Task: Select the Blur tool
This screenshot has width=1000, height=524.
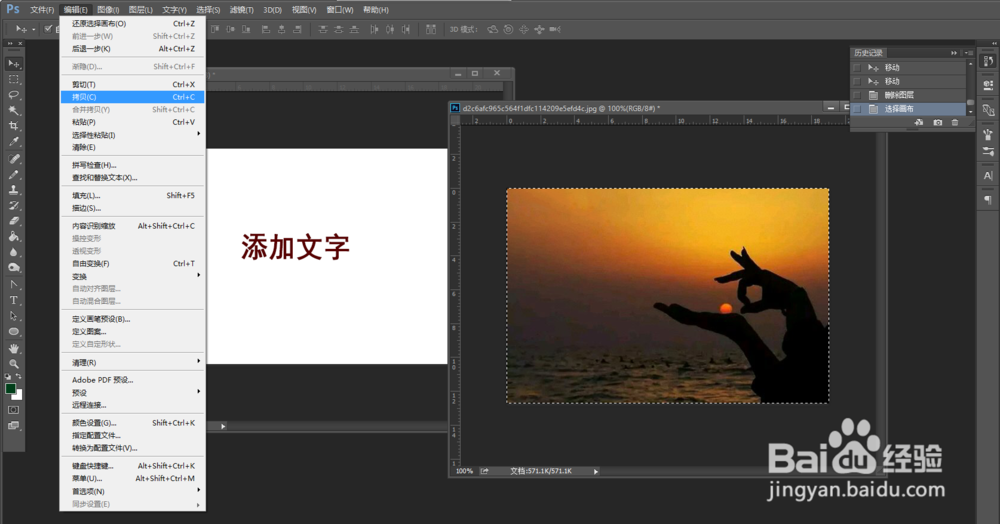Action: point(13,252)
